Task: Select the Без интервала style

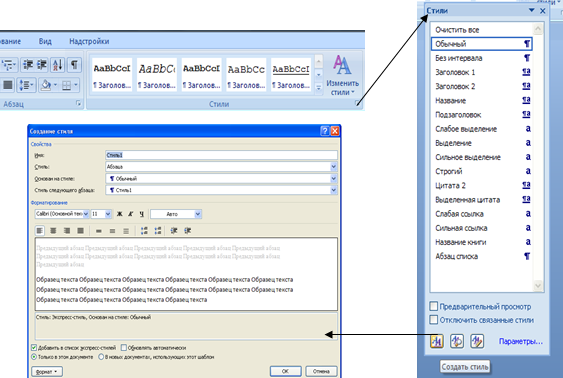Action: [481, 58]
